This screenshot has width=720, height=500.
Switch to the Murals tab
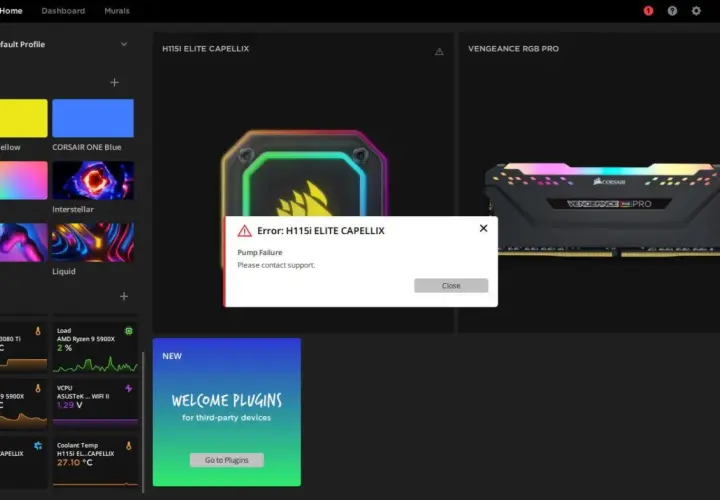tap(117, 11)
